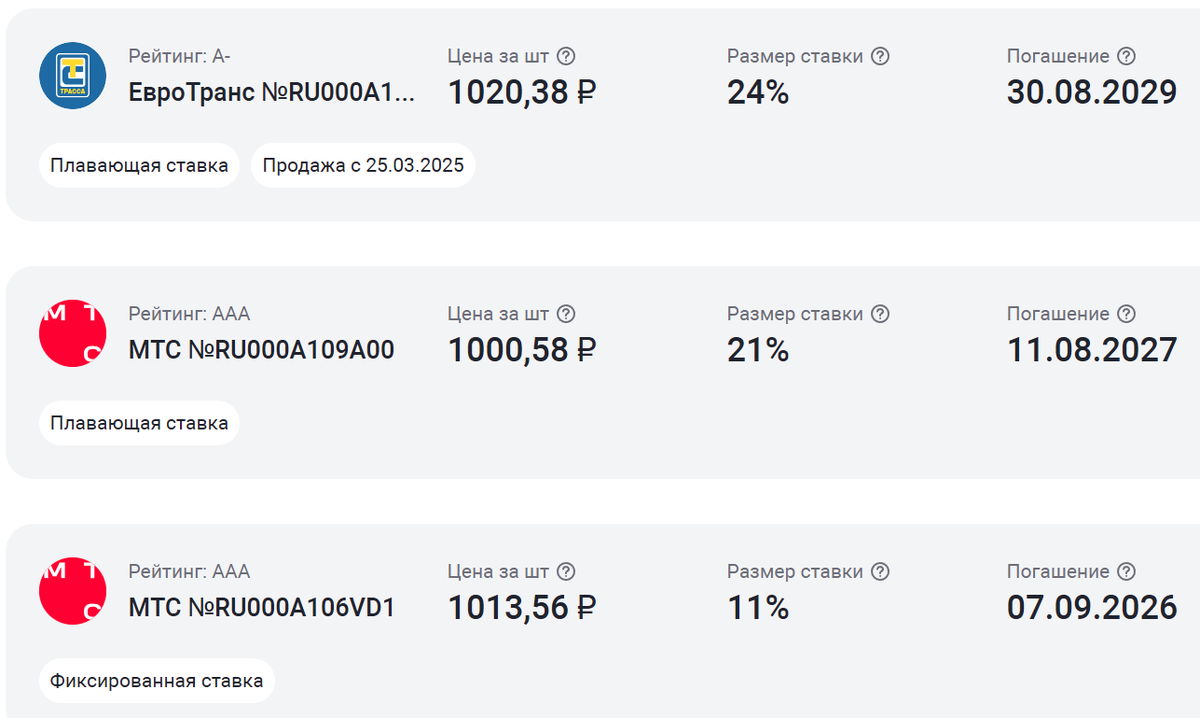Viewport: 1200px width, 718px height.
Task: Click 'Продажа с 25.03.2025' tag
Action: point(363,166)
